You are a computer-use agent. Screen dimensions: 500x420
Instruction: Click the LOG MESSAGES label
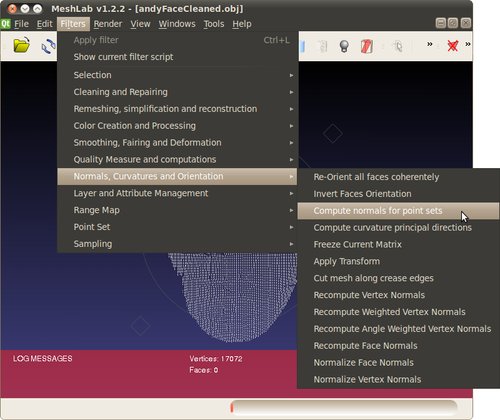tap(43, 359)
